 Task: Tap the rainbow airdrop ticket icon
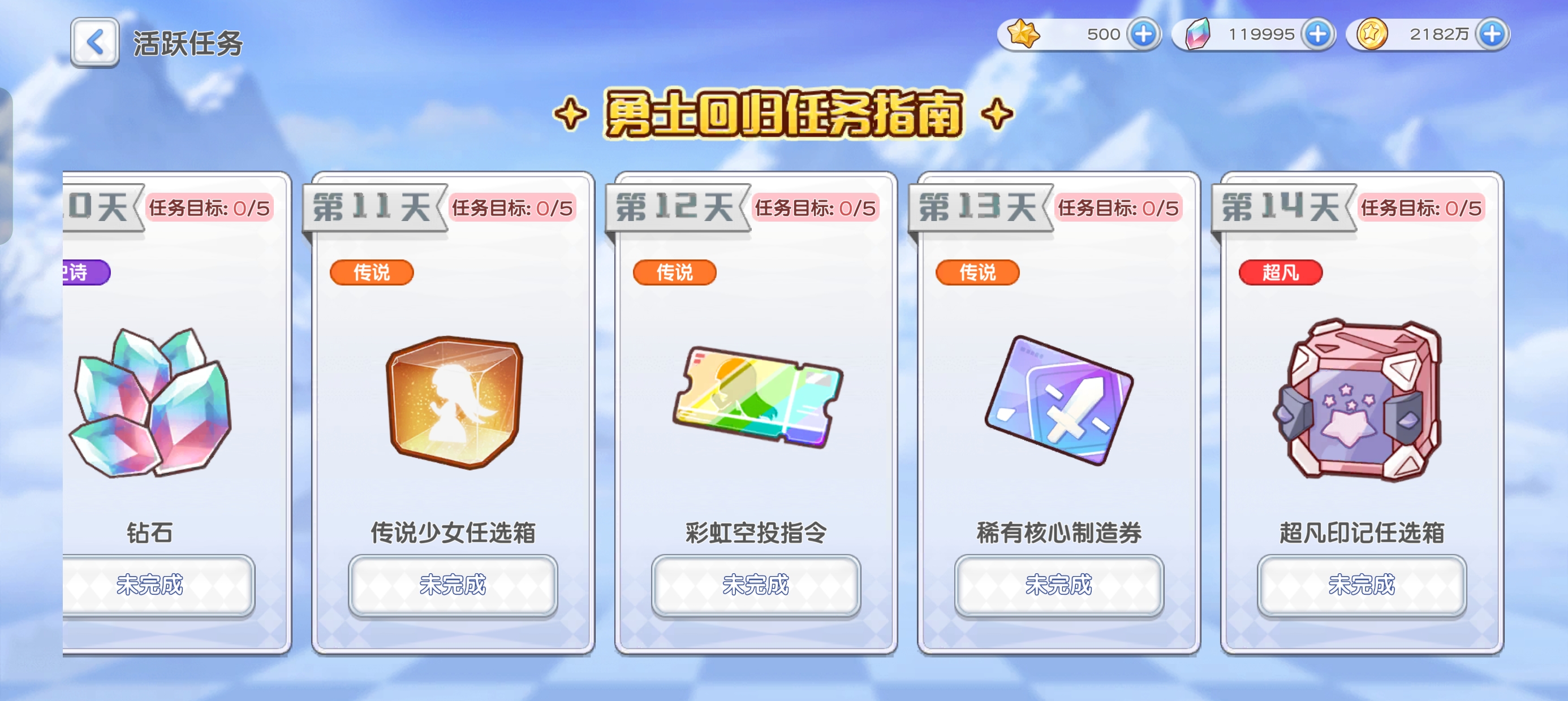click(757, 397)
